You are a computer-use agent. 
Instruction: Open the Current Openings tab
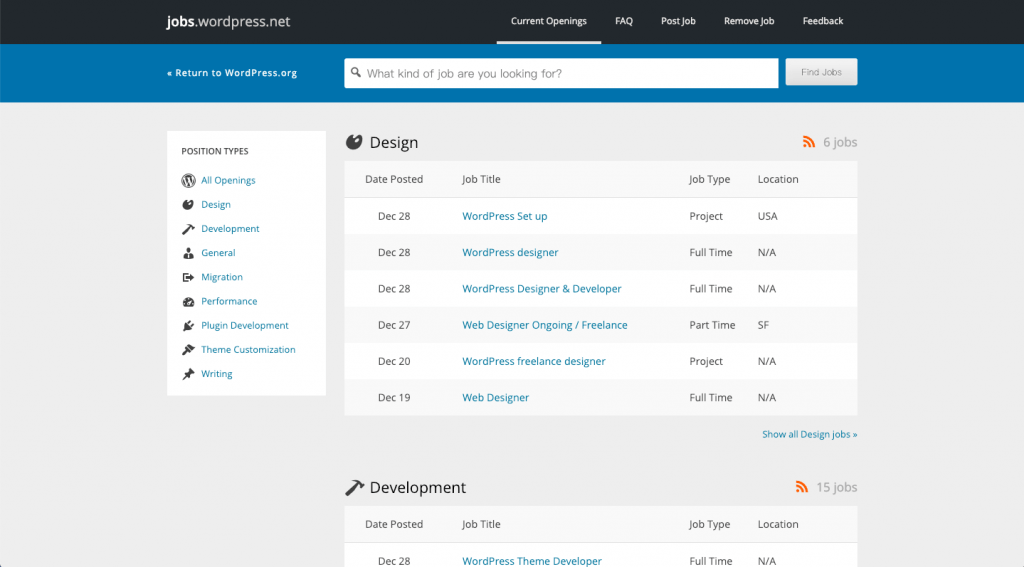pos(549,21)
